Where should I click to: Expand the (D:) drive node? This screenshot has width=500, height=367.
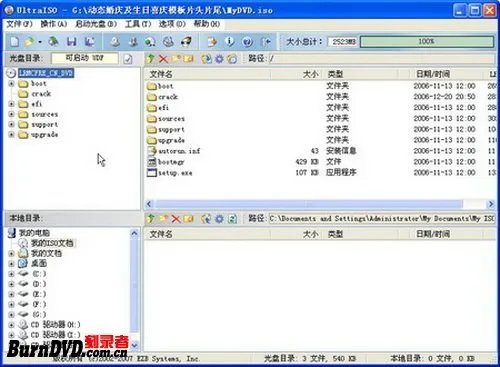tap(11, 284)
